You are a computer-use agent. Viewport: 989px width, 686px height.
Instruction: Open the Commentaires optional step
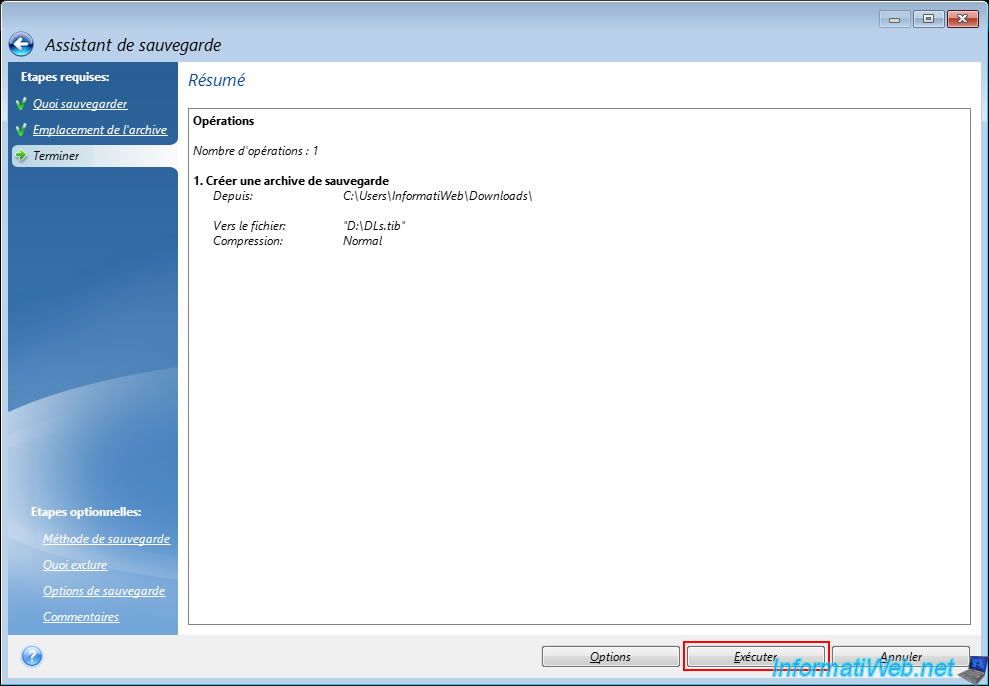pyautogui.click(x=81, y=617)
